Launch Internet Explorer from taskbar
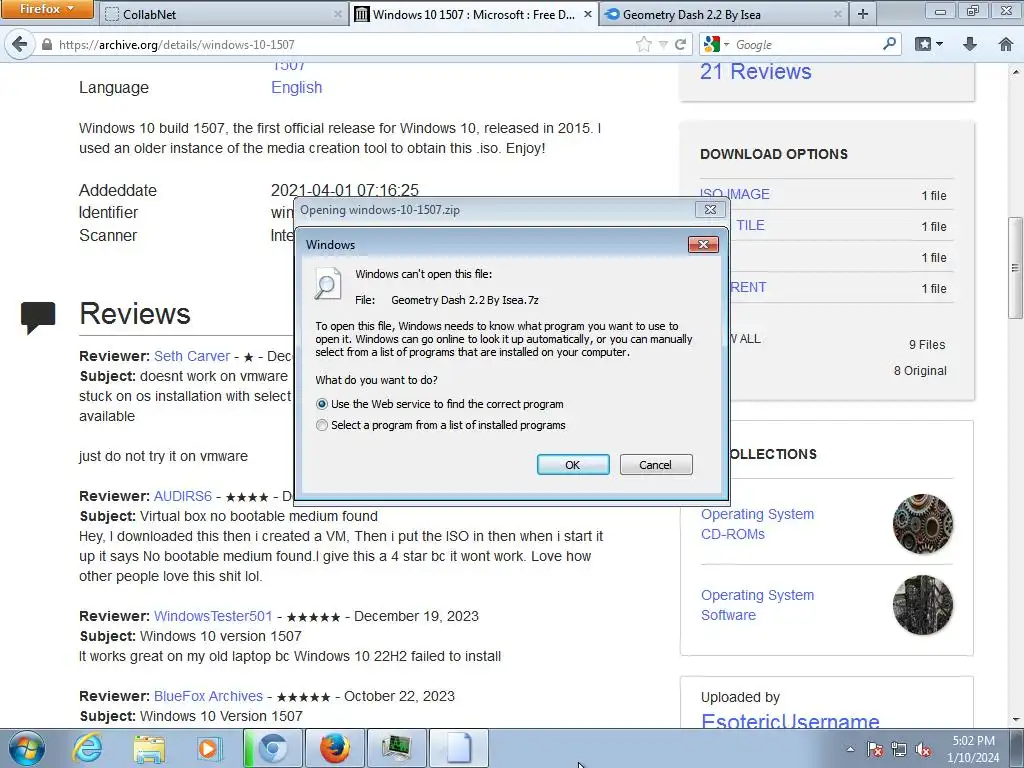1024x768 pixels. 86,748
